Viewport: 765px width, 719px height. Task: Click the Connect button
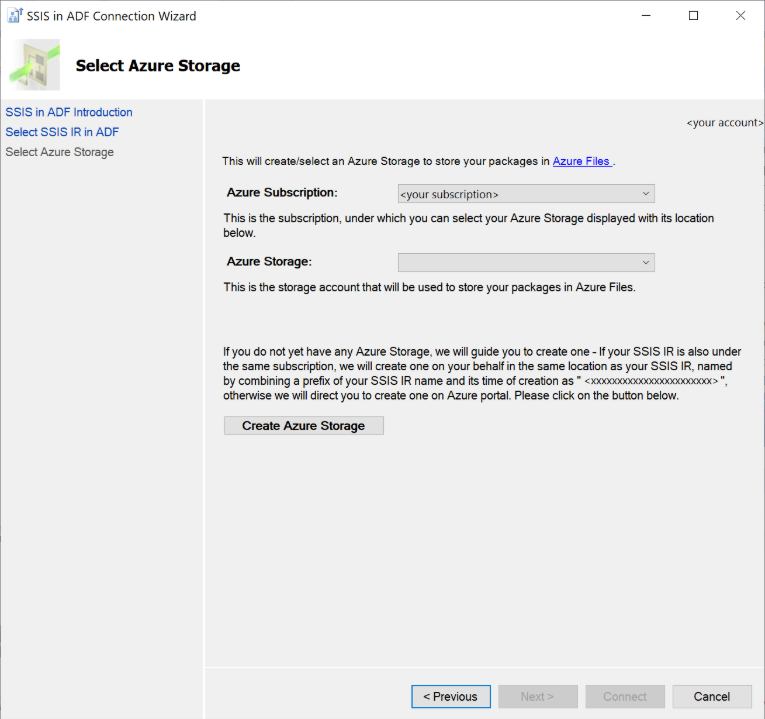625,697
